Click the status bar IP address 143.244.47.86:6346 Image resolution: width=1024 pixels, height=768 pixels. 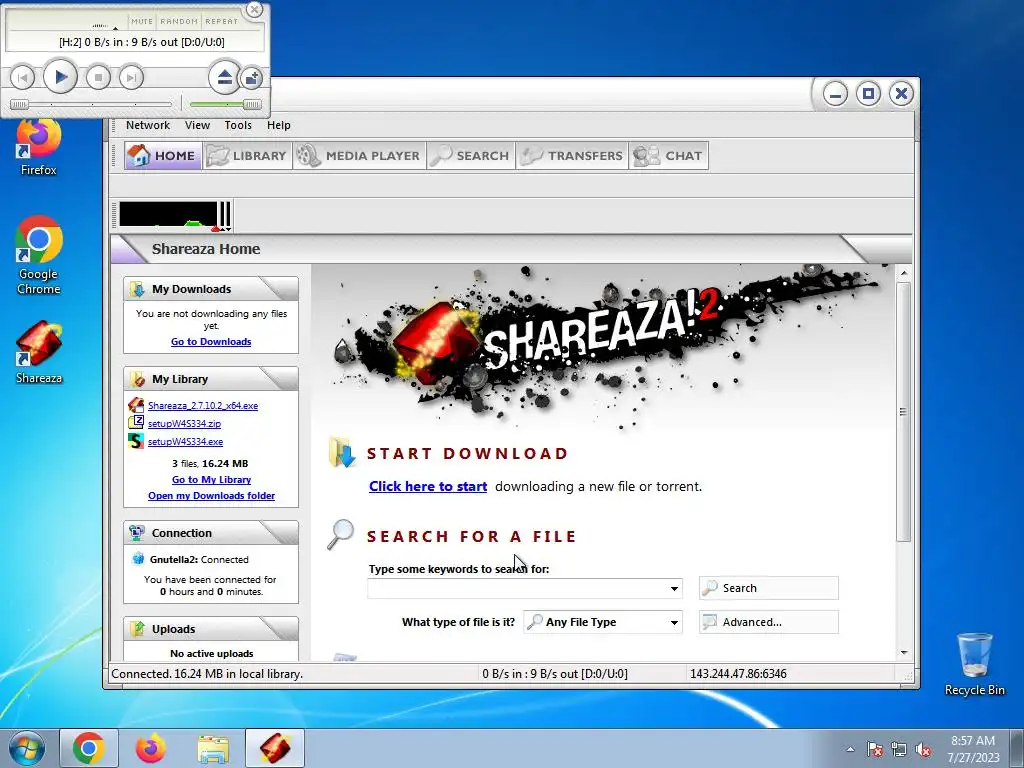point(738,673)
